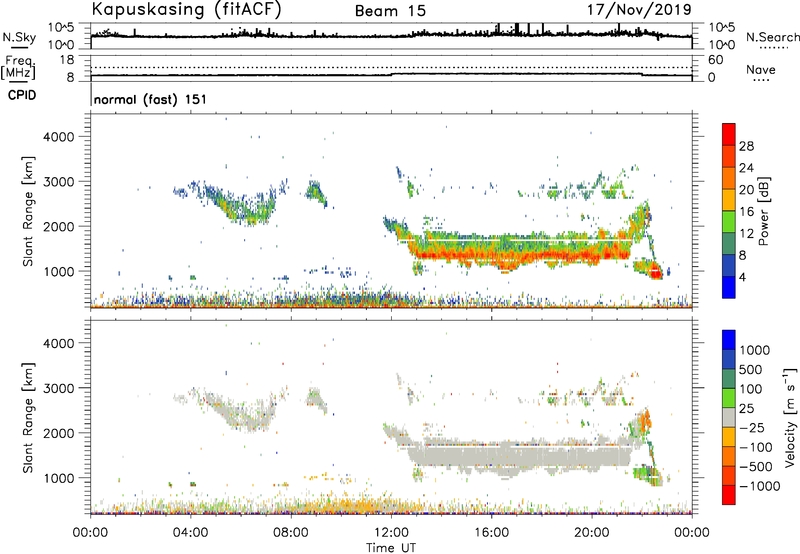Click the dotted line in the frequency panel
The width and height of the screenshot is (800, 554).
[x=391, y=67]
